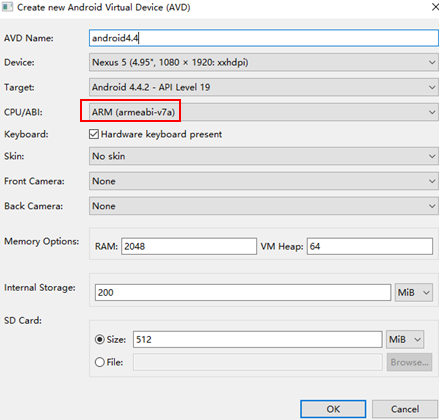The width and height of the screenshot is (439, 420).
Task: Open Internal Storage MiB unit dropdown
Action: pos(414,292)
